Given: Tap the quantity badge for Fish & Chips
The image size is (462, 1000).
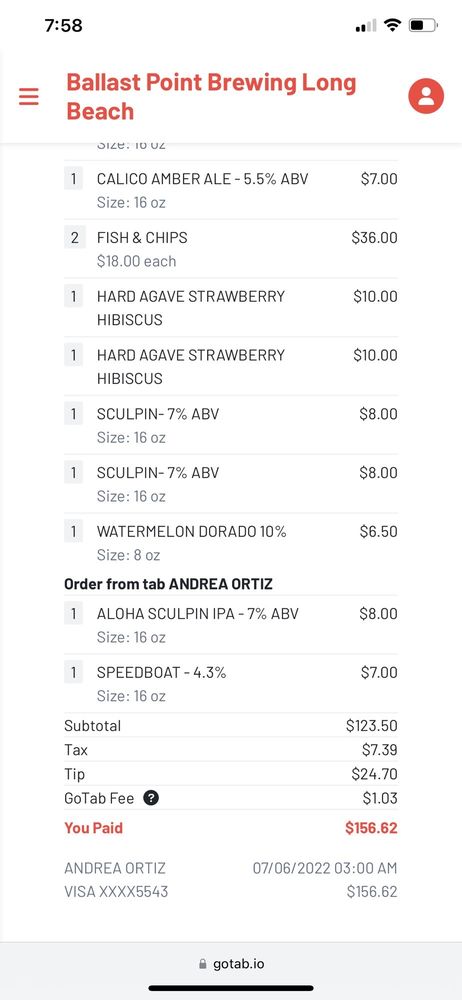Looking at the screenshot, I should pyautogui.click(x=74, y=238).
